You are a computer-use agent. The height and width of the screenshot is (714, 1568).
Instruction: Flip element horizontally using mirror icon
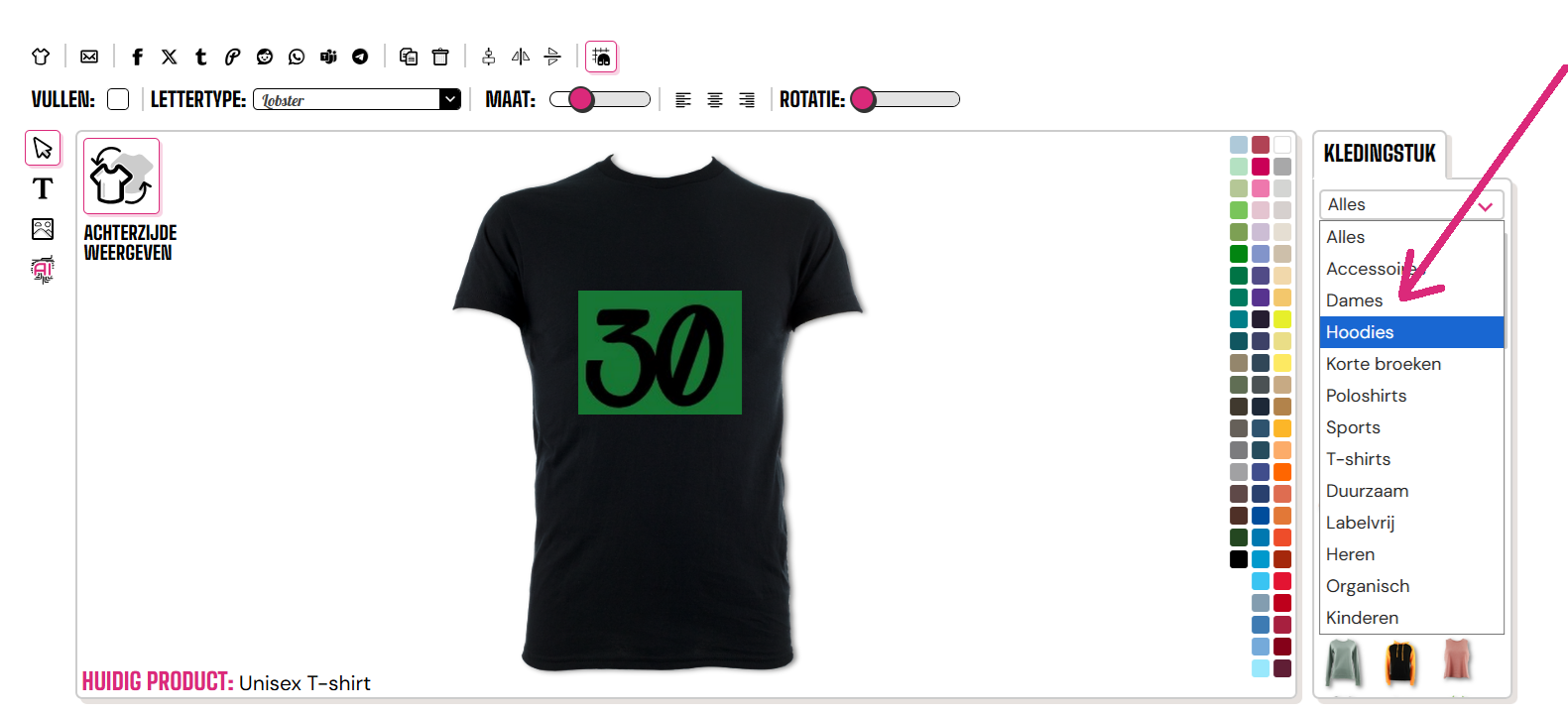tap(521, 57)
